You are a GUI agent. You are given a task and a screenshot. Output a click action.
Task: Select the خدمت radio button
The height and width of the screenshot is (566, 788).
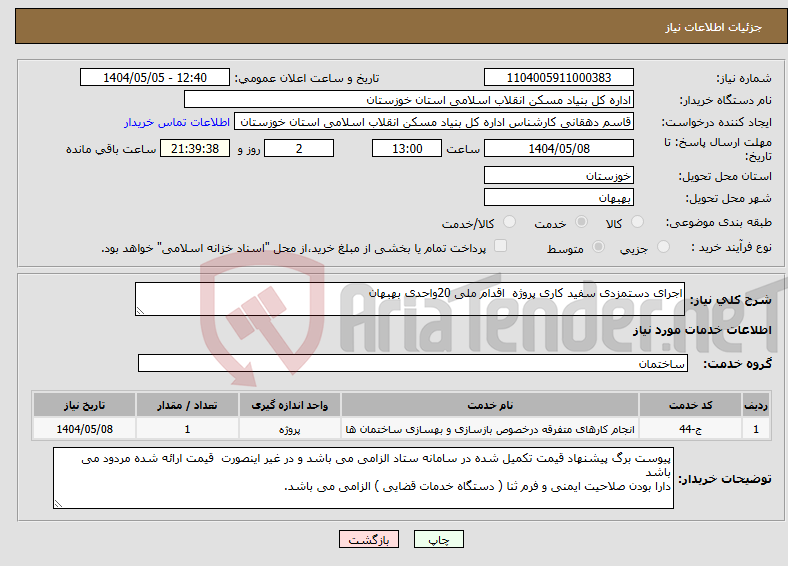(x=581, y=222)
